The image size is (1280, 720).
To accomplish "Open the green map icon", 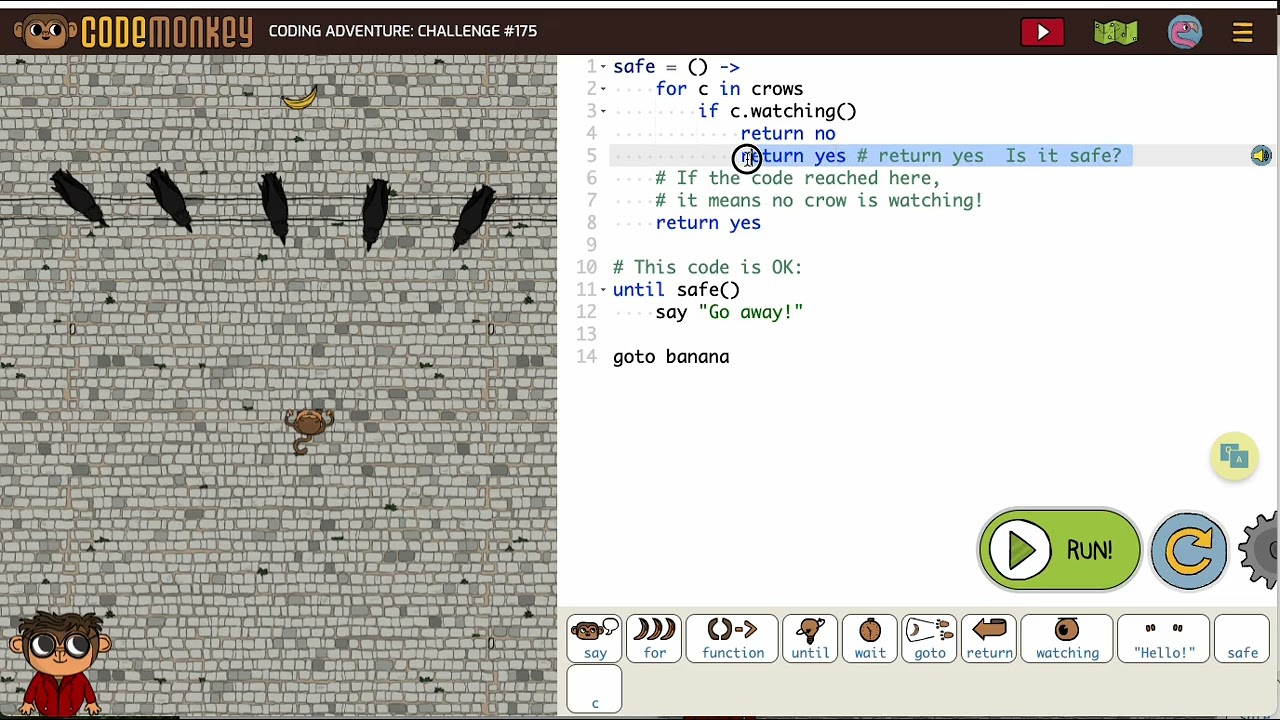I will click(1115, 32).
